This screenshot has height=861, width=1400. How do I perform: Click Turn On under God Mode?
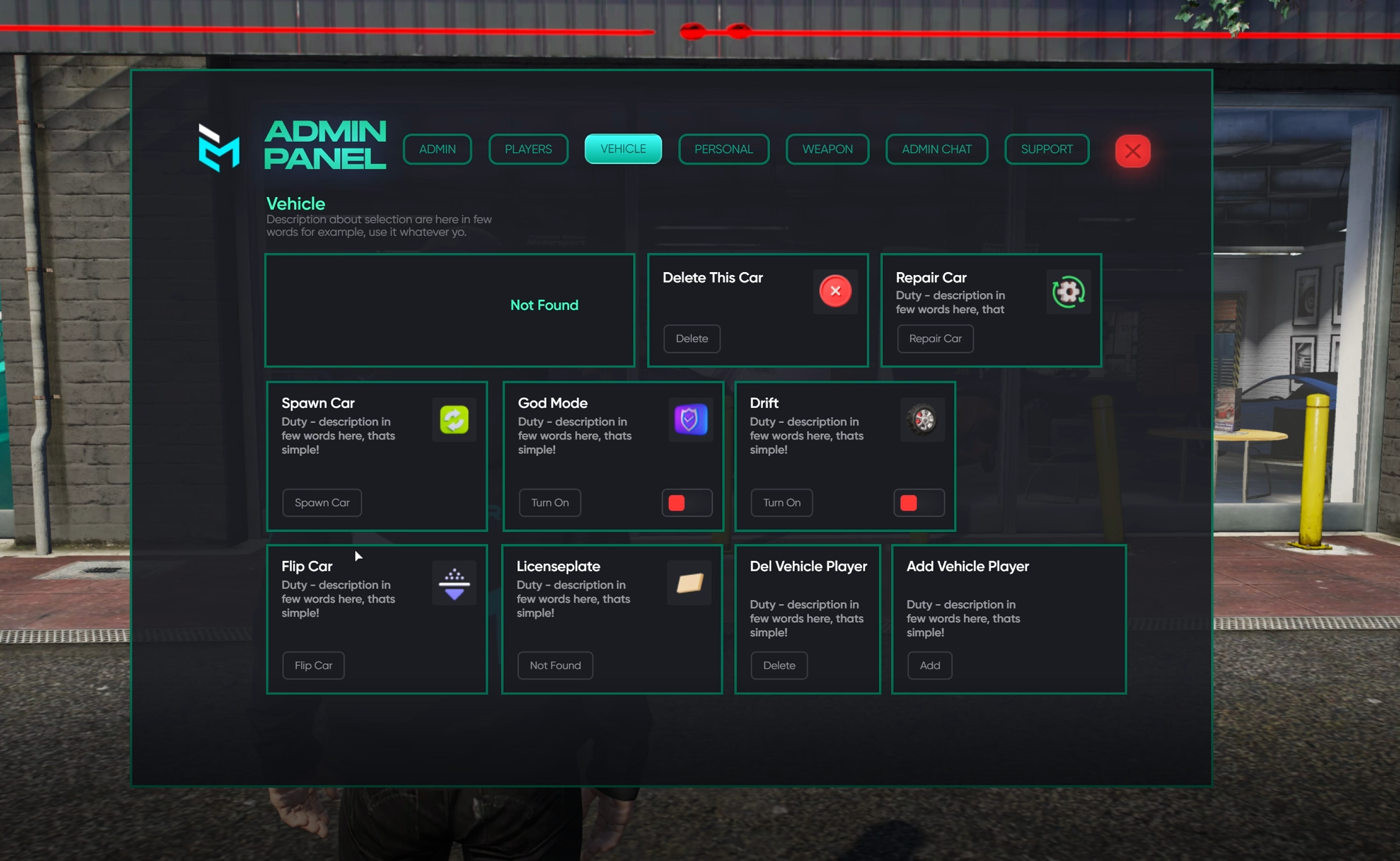[549, 503]
